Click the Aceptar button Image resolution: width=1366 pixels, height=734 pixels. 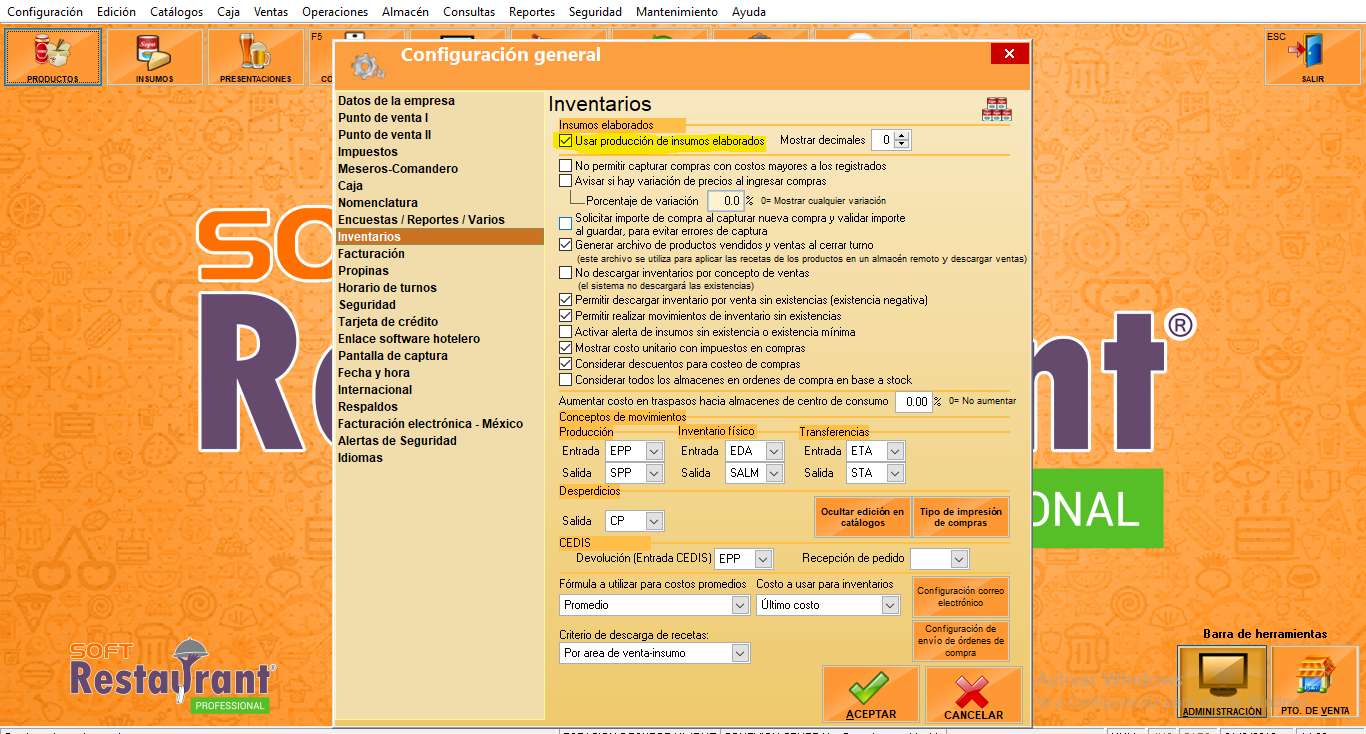tap(871, 694)
